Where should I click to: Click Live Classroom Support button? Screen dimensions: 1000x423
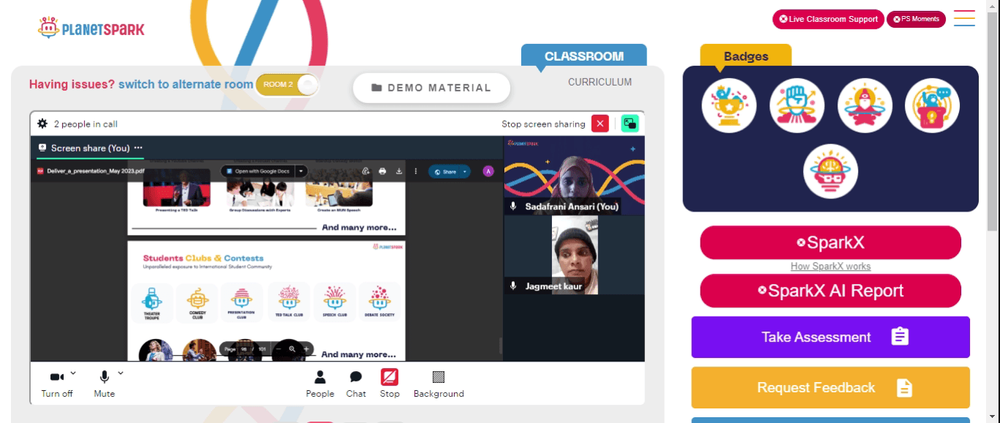tap(828, 19)
